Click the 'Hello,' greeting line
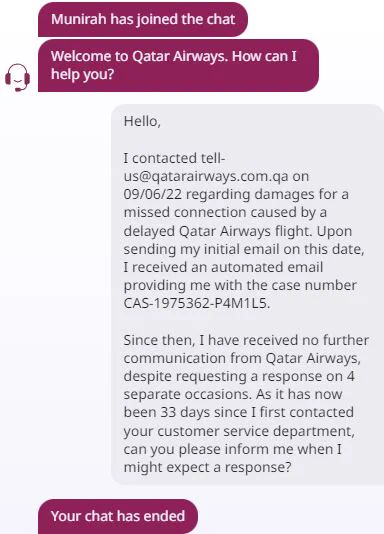The image size is (384, 534). [x=142, y=121]
